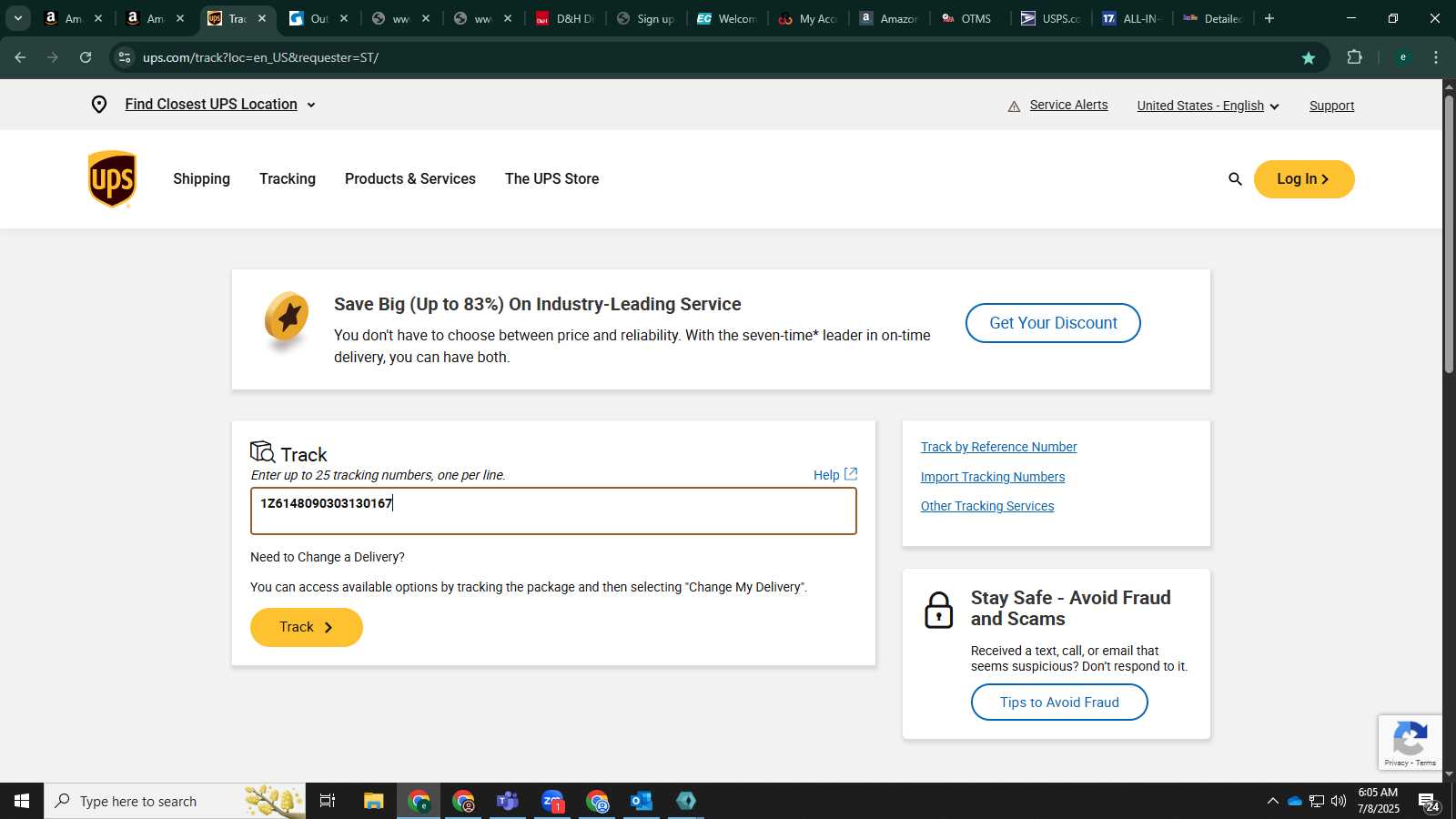Open Task View in taskbar
1456x819 pixels.
click(x=328, y=801)
